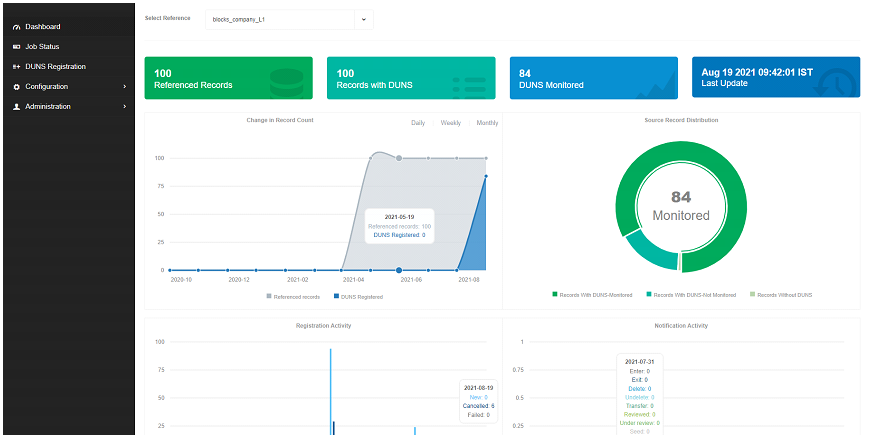Viewport: 870px width, 437px height.
Task: Click the blue DUNS Registered area peak
Action: pos(486,176)
